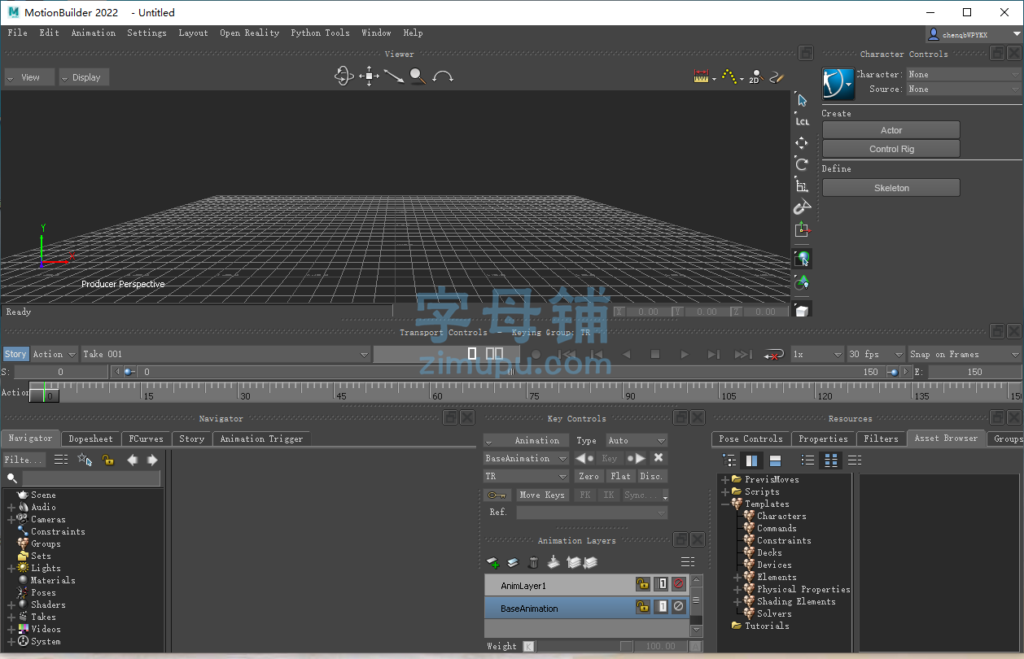Select the camera Orbit tool in Viewer
The height and width of the screenshot is (659, 1024).
point(344,76)
